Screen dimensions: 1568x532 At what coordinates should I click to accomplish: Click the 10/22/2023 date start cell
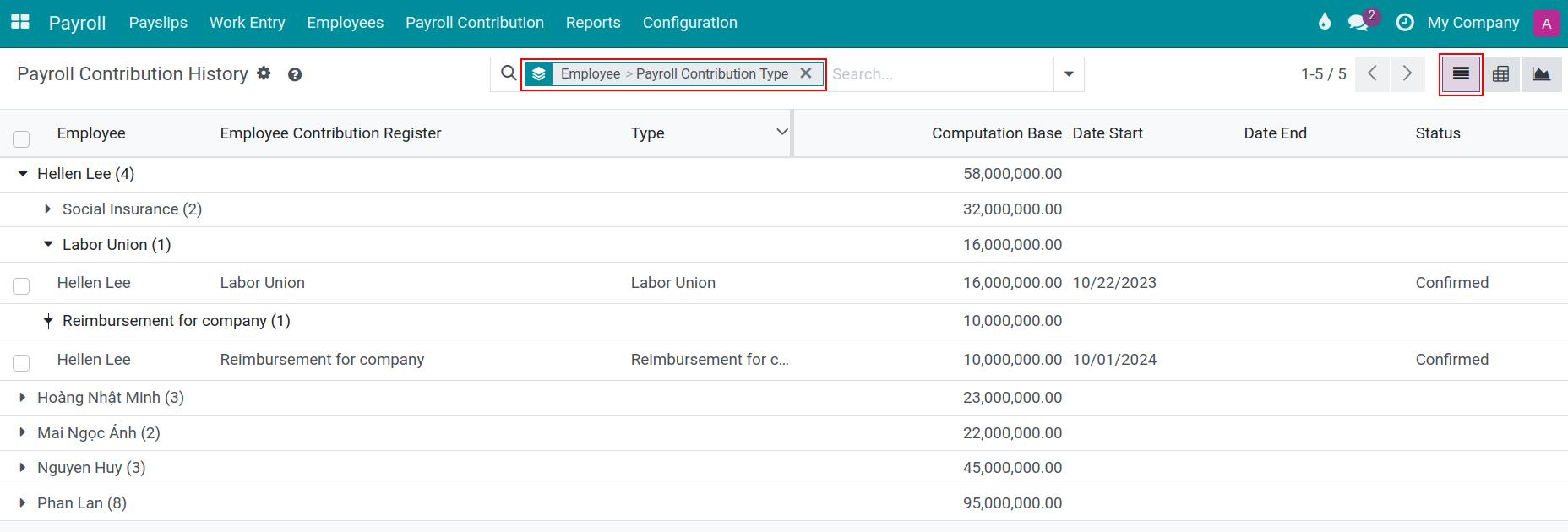click(1114, 283)
